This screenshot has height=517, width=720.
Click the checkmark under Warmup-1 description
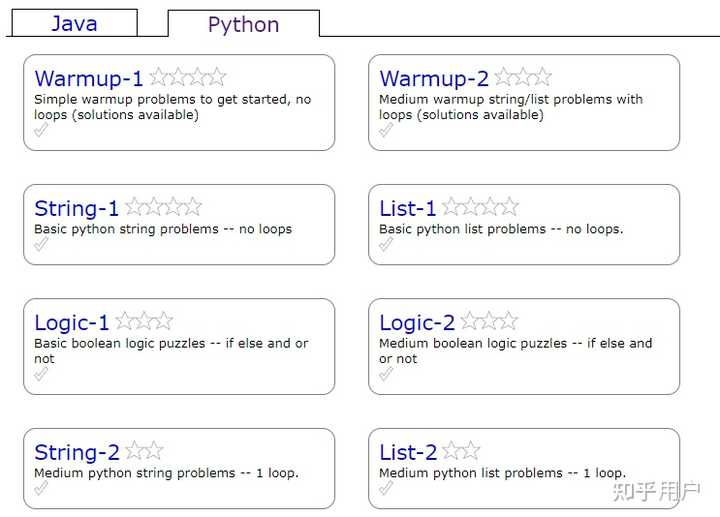click(41, 131)
